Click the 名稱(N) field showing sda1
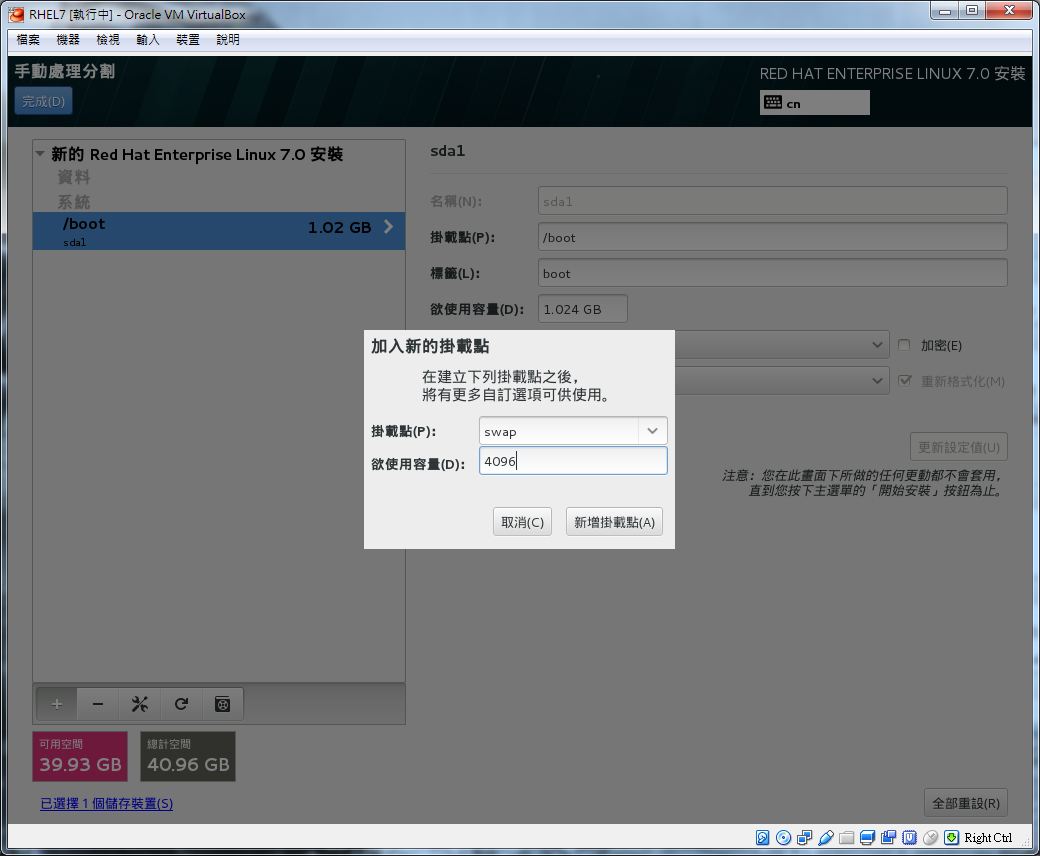1040x856 pixels. (773, 201)
